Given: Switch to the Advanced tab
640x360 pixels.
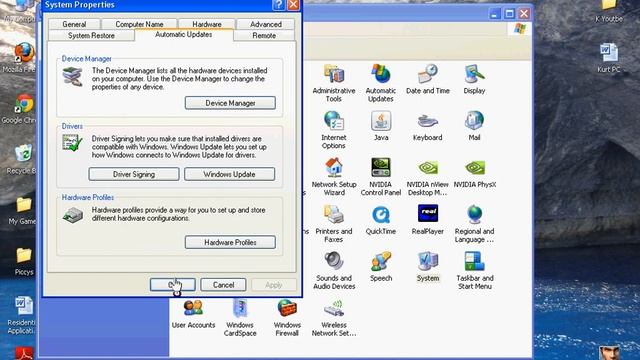Looking at the screenshot, I should [x=266, y=24].
